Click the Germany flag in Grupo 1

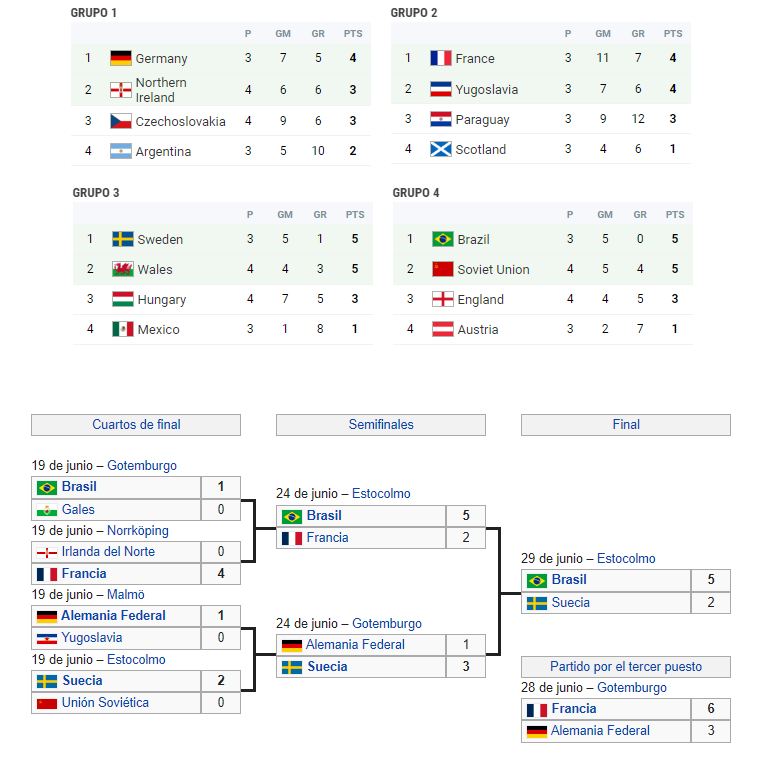[121, 58]
